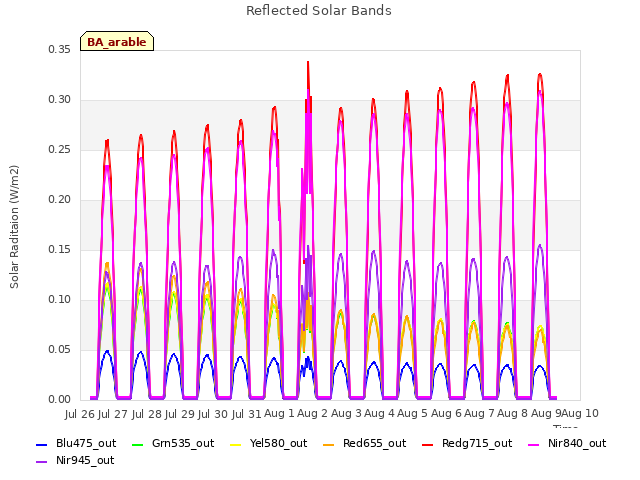The height and width of the screenshot is (480, 640).
Task: Toggle the Redg715_out legend entry
Action: [x=467, y=444]
